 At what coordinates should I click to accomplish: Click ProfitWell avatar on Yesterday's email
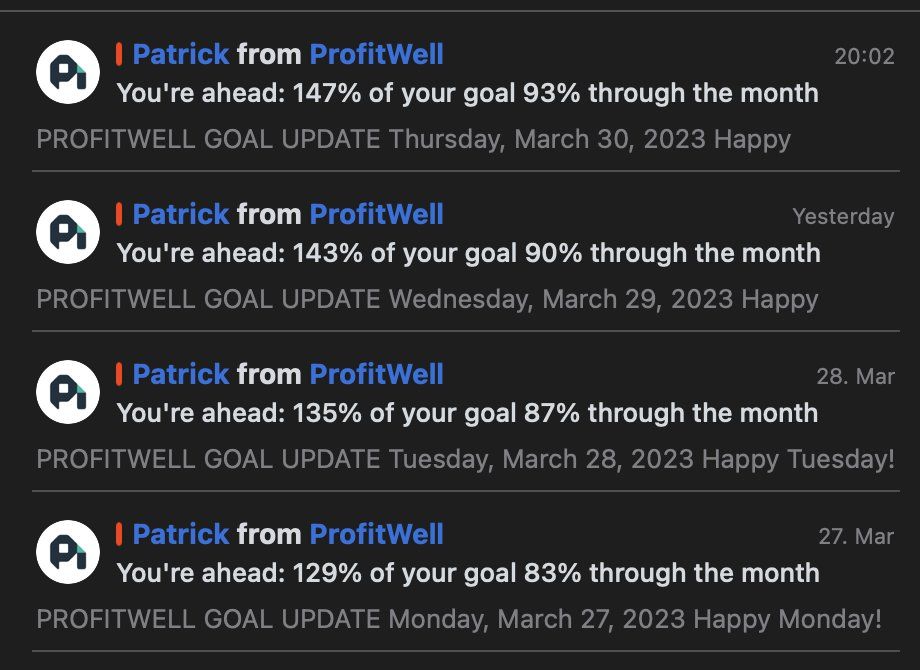click(x=68, y=231)
